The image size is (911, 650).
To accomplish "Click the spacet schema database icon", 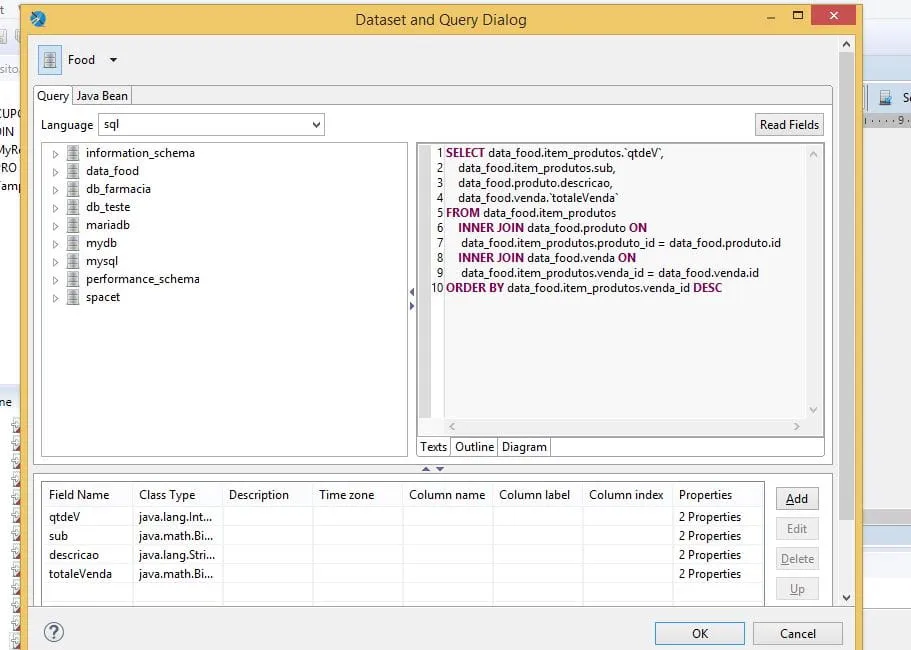I will click(x=73, y=297).
